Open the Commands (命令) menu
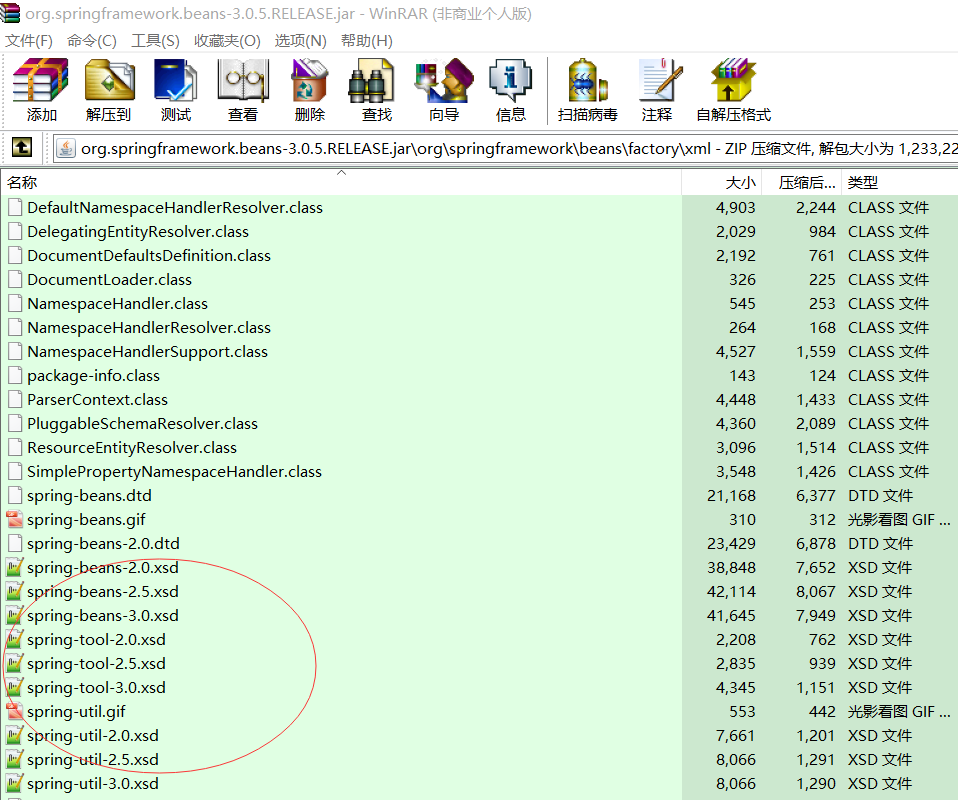This screenshot has height=800, width=958. pyautogui.click(x=92, y=41)
